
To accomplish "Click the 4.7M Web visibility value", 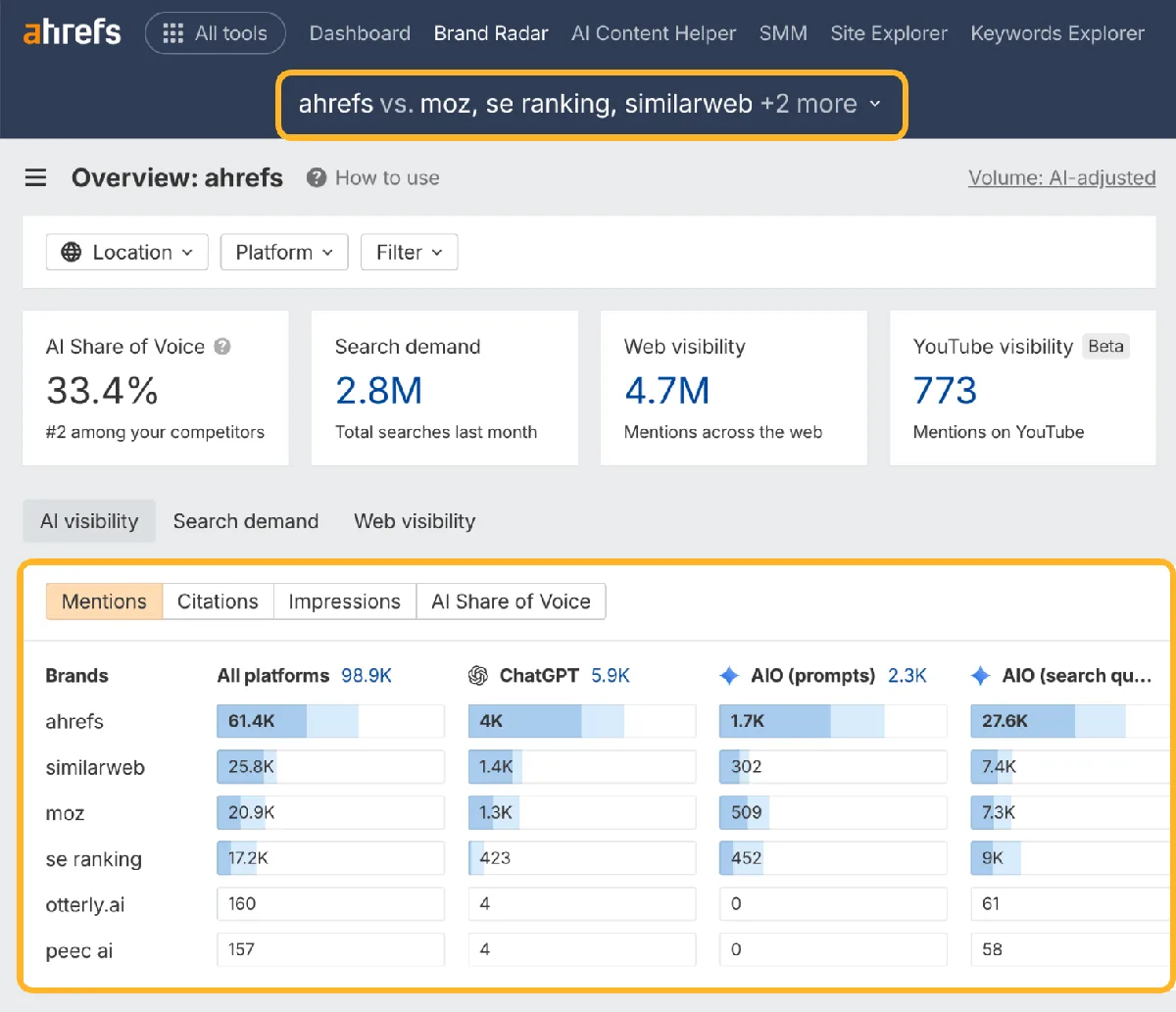I will click(667, 391).
